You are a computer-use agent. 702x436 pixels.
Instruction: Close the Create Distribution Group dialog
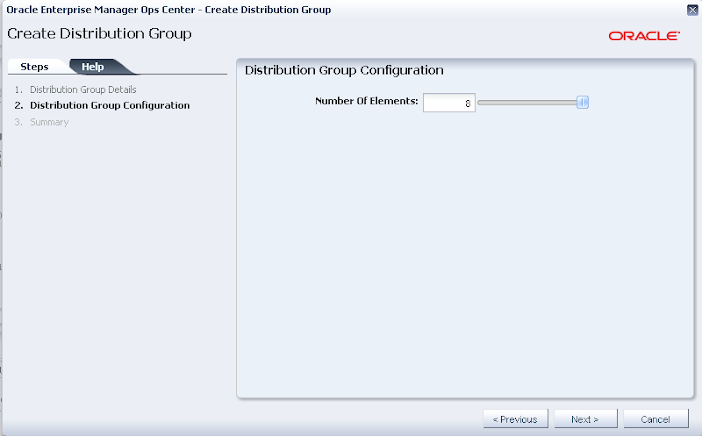(692, 10)
